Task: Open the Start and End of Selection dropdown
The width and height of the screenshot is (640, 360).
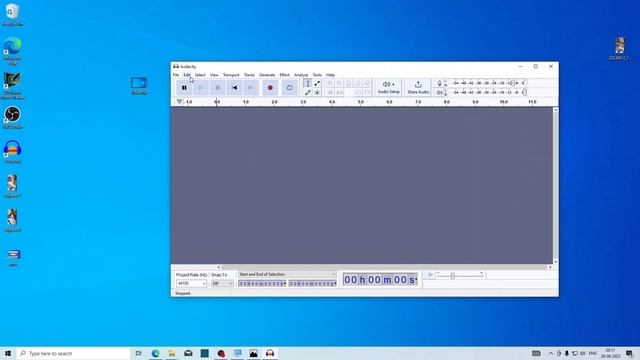Action: pyautogui.click(x=287, y=274)
